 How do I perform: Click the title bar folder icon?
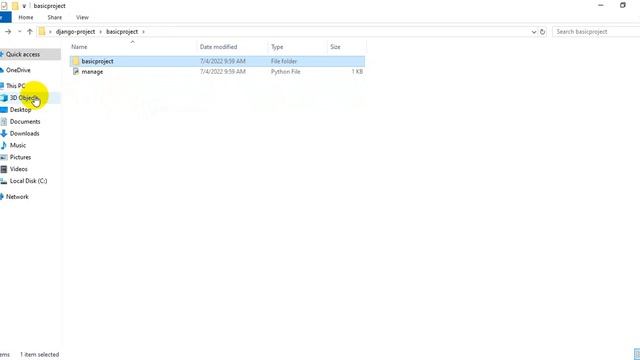15,6
